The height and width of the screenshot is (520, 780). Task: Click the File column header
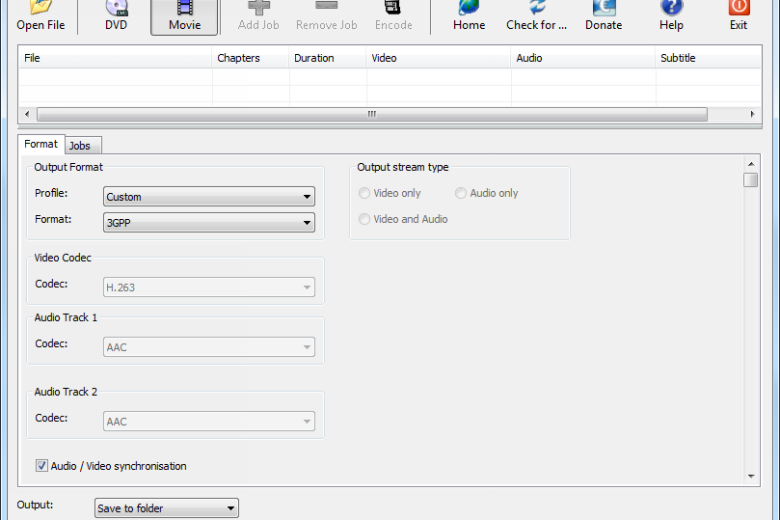point(115,58)
